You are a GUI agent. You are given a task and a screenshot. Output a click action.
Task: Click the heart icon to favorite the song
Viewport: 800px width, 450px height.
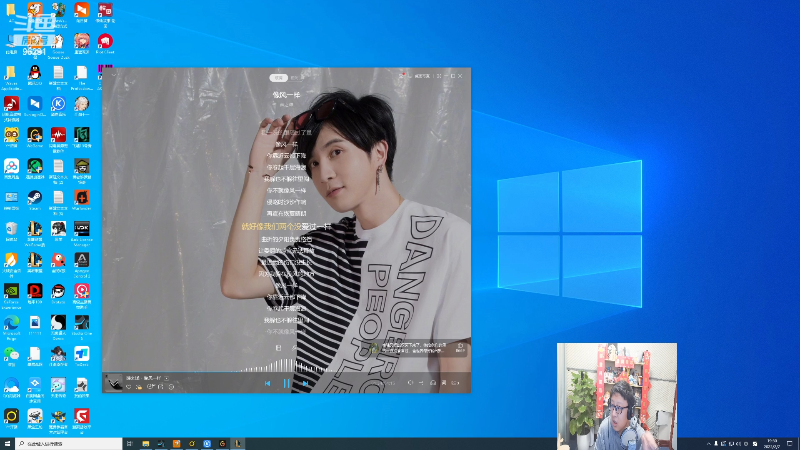[129, 387]
